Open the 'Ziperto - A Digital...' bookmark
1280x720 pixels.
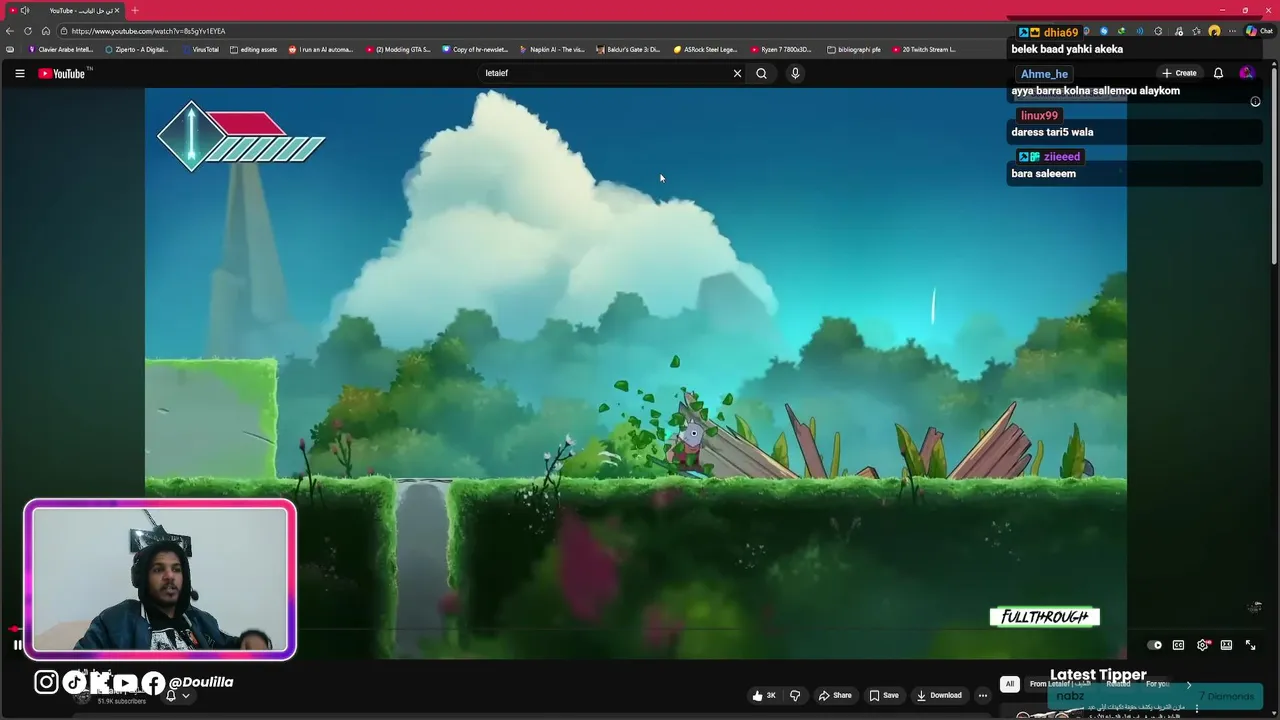click(x=137, y=49)
